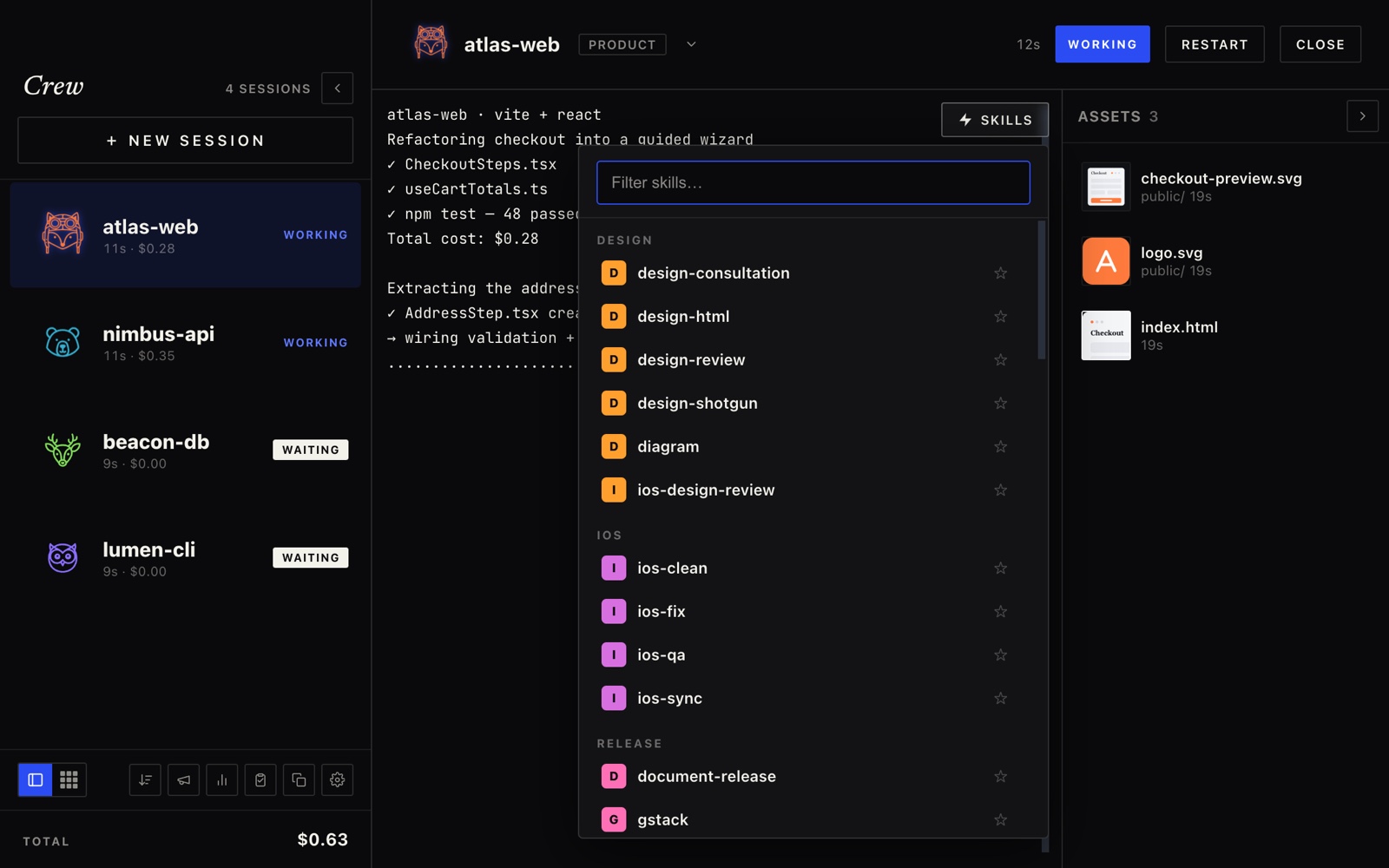The image size is (1389, 868).
Task: Click the beacon-db deer avatar icon
Action: point(63,450)
